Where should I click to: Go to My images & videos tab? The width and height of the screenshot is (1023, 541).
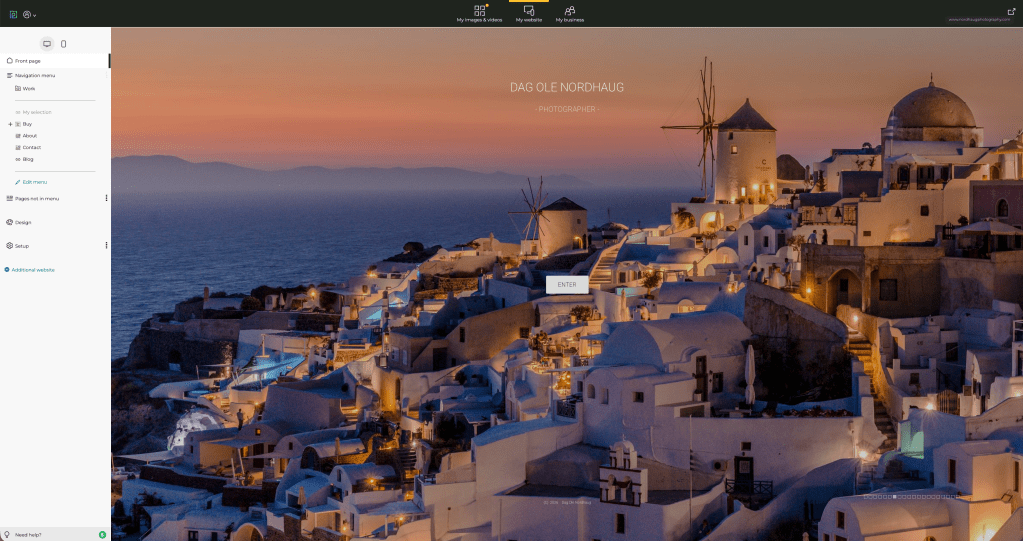[480, 13]
